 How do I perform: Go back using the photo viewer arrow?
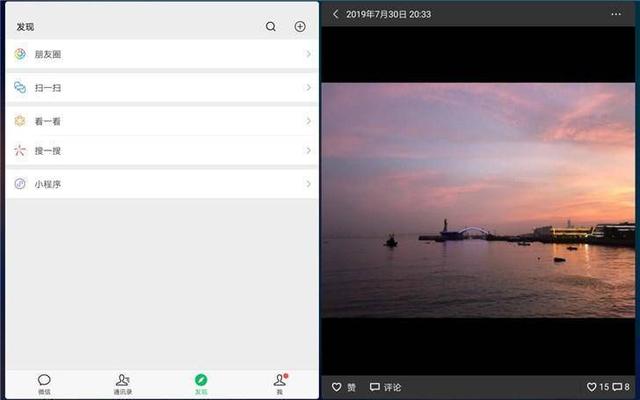click(336, 14)
